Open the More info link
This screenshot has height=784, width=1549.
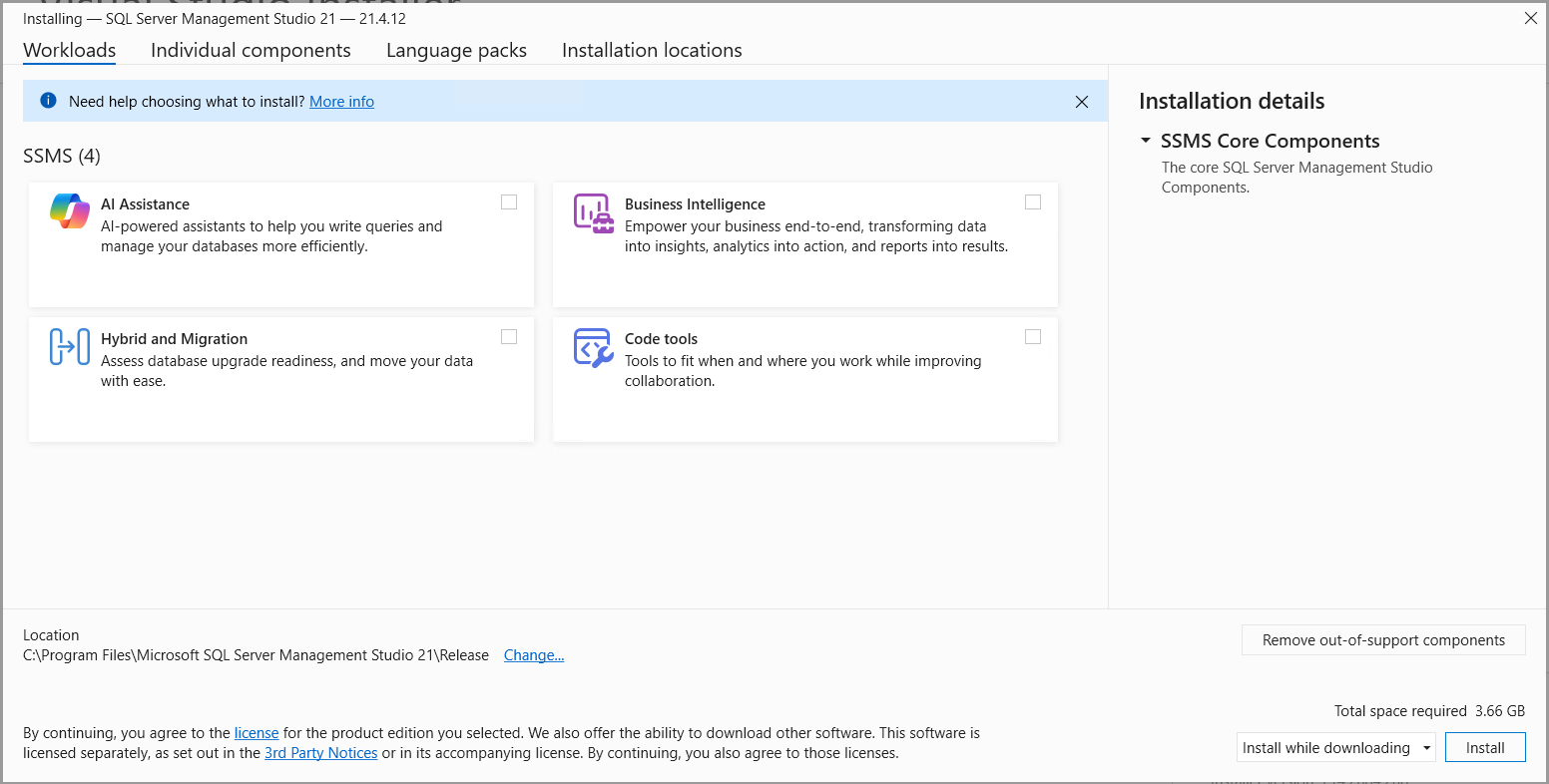(341, 102)
